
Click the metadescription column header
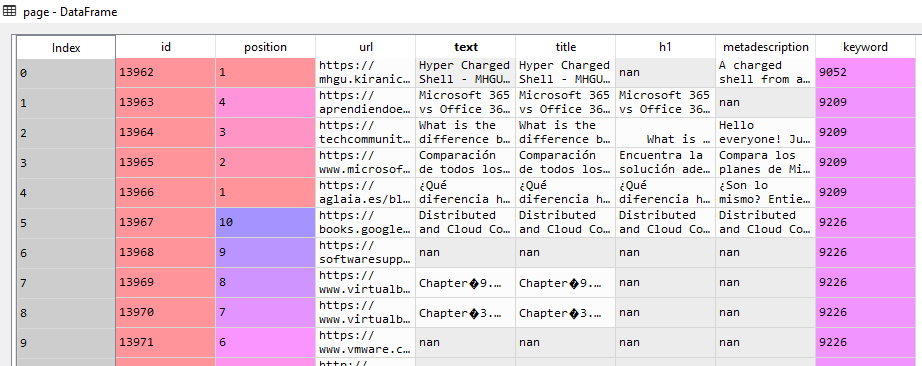coord(766,47)
